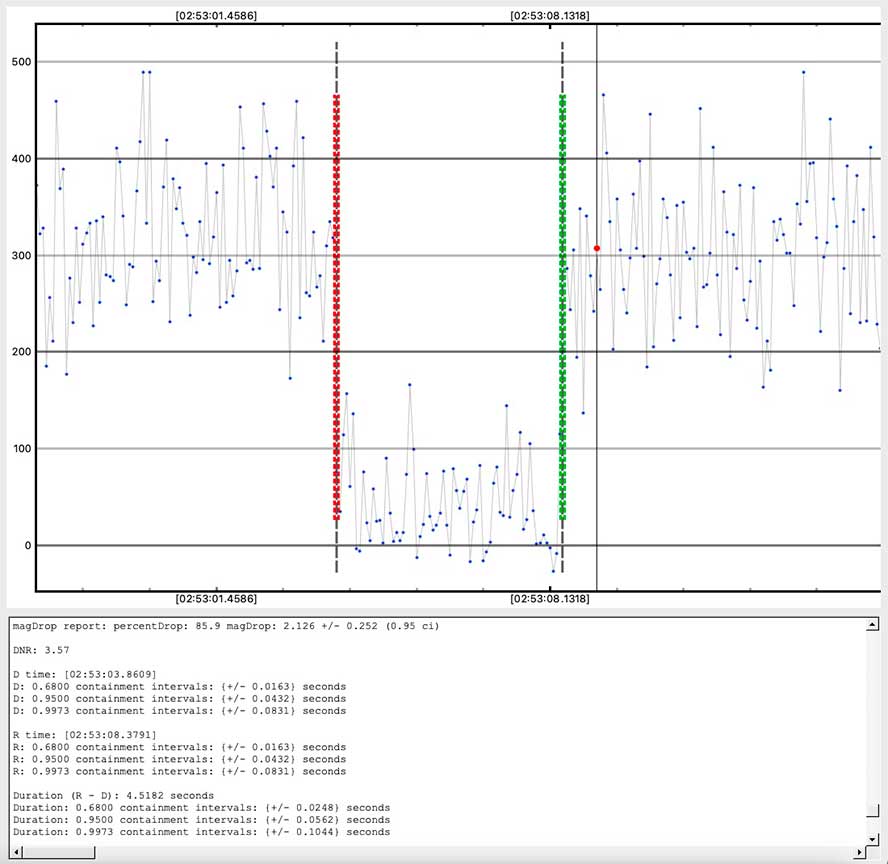The width and height of the screenshot is (888, 864).
Task: Click the y-axis label 500
Action: click(x=22, y=62)
